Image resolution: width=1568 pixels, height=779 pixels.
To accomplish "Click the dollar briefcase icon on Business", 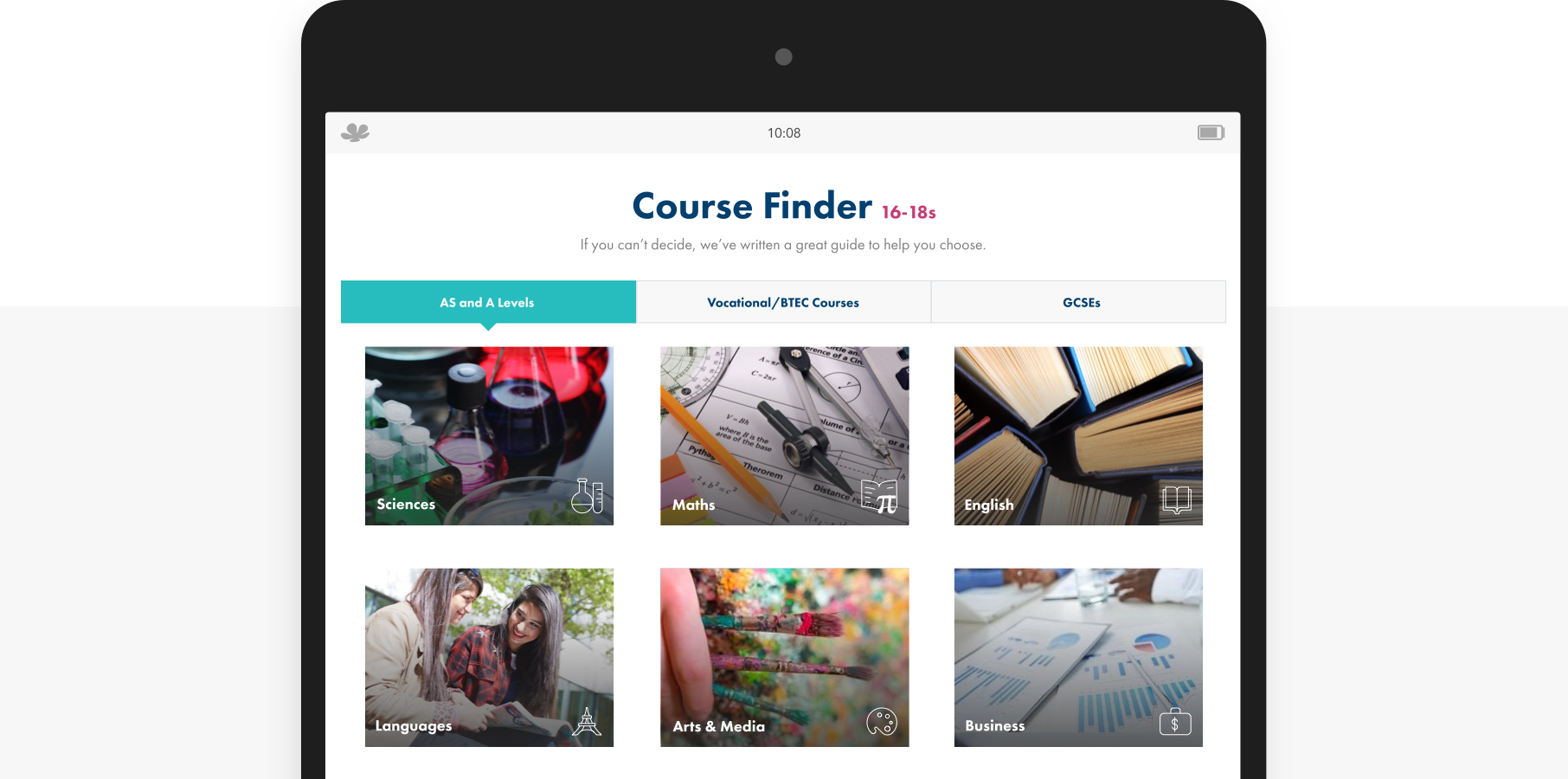I will (1175, 722).
